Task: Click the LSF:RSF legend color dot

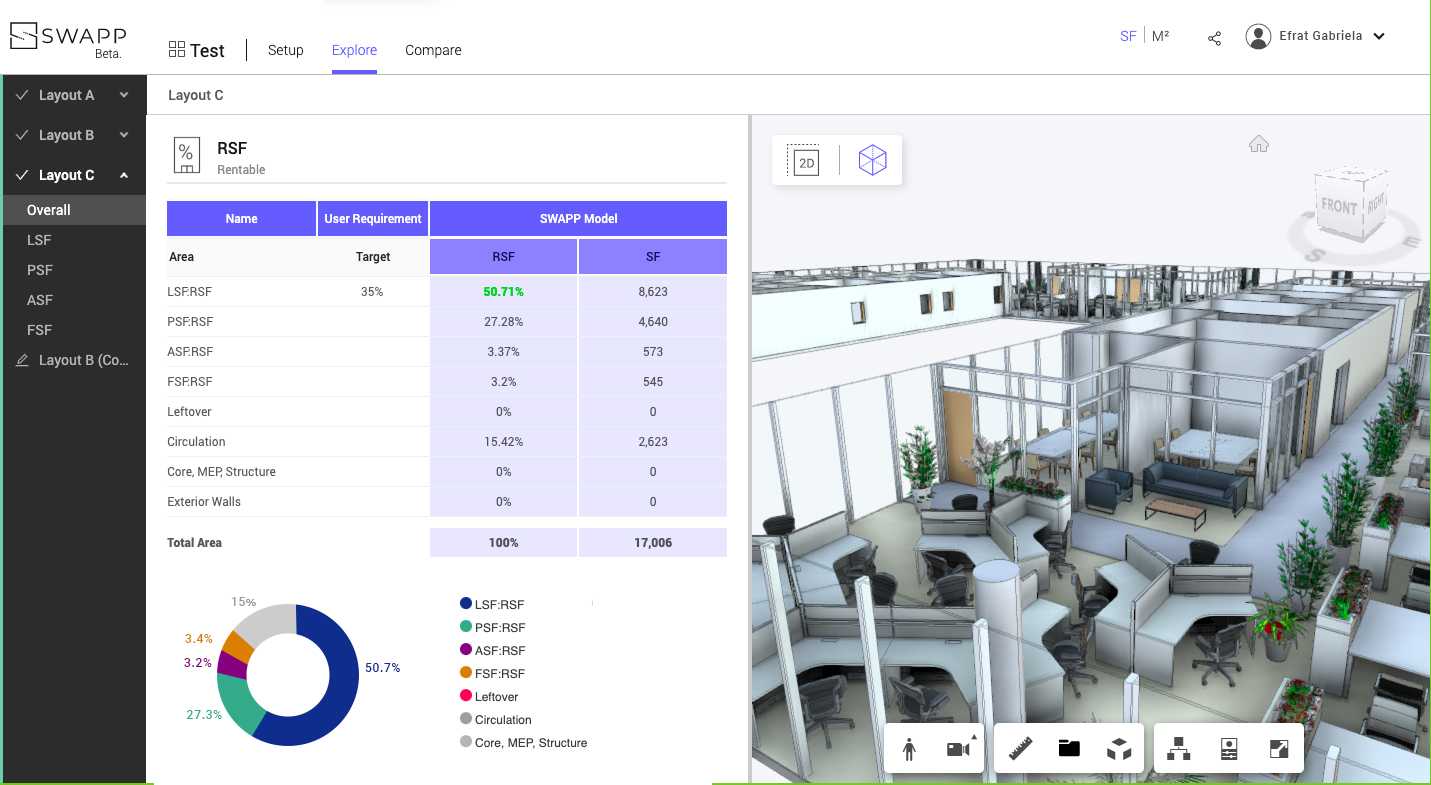Action: click(466, 604)
